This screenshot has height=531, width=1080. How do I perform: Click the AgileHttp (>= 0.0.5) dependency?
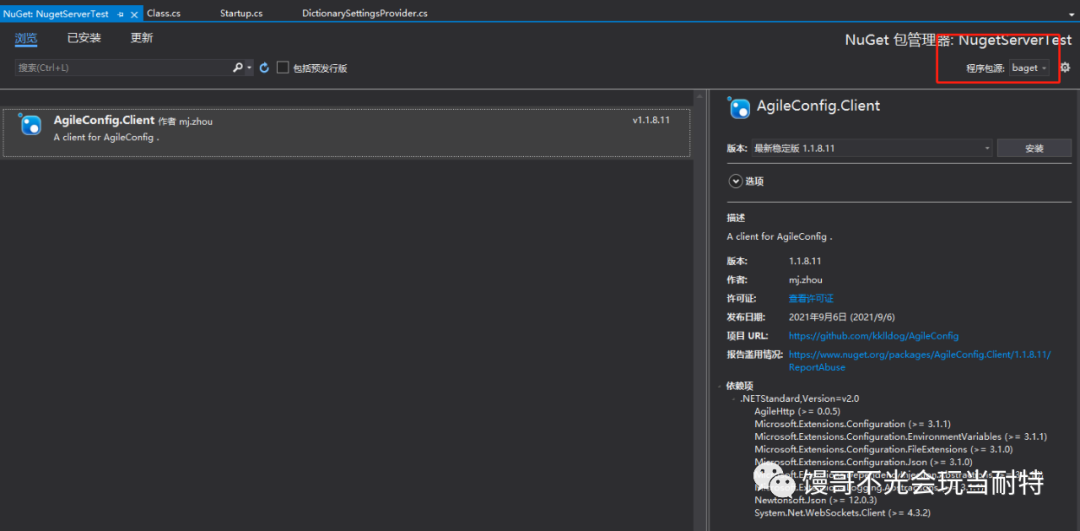798,411
